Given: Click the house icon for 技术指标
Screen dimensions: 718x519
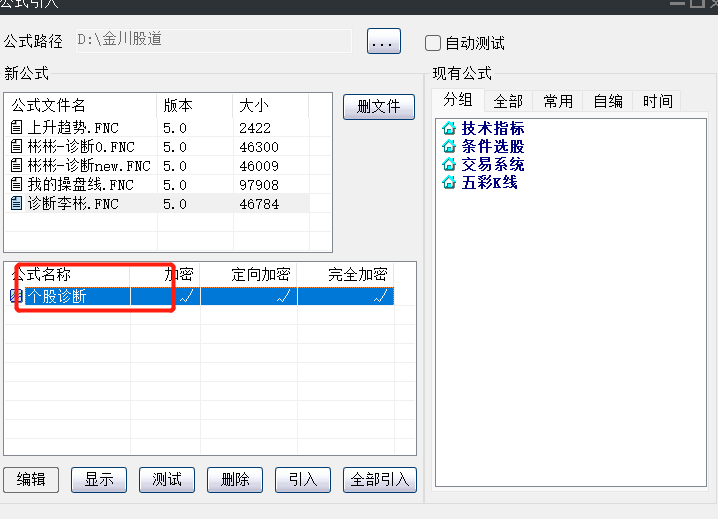Looking at the screenshot, I should [449, 129].
